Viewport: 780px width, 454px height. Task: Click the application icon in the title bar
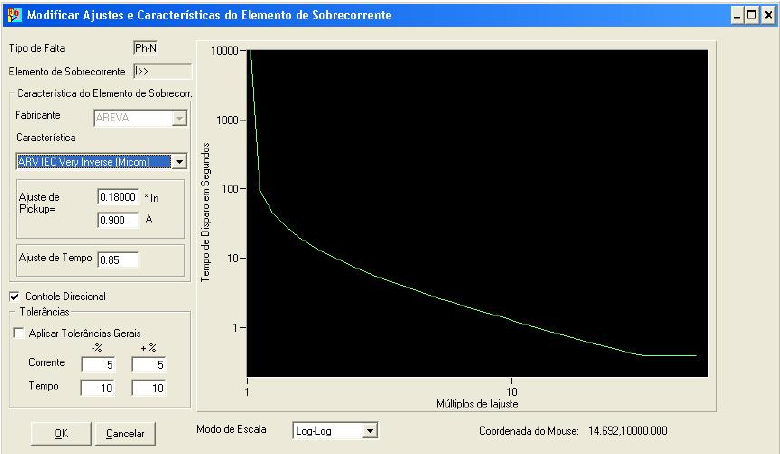14,14
